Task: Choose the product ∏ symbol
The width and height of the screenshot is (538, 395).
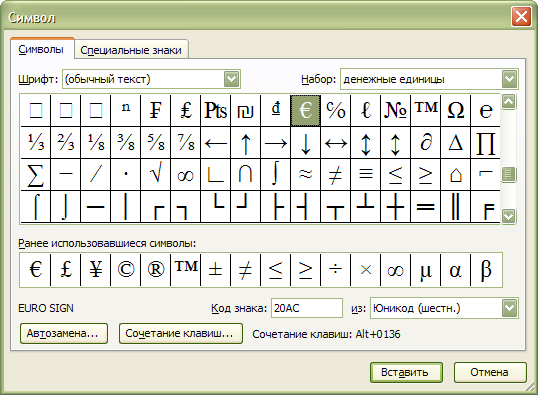Action: coord(486,142)
